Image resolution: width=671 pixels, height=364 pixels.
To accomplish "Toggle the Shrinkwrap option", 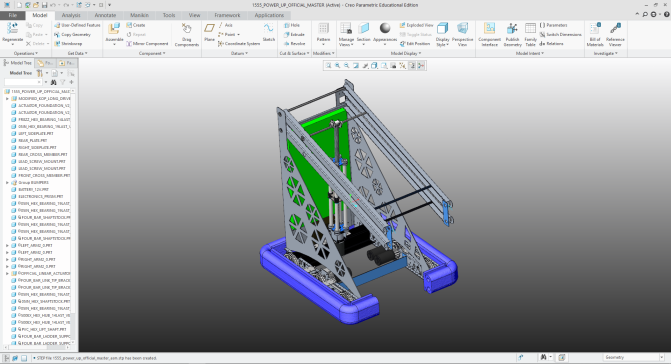I will pyautogui.click(x=68, y=44).
